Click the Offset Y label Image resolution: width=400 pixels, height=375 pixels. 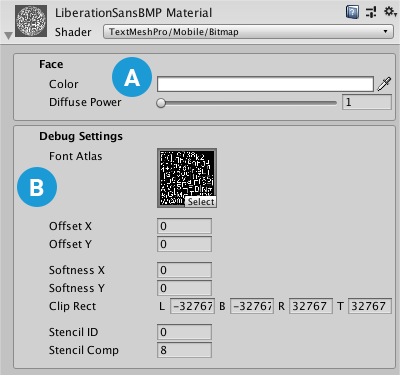coord(70,244)
